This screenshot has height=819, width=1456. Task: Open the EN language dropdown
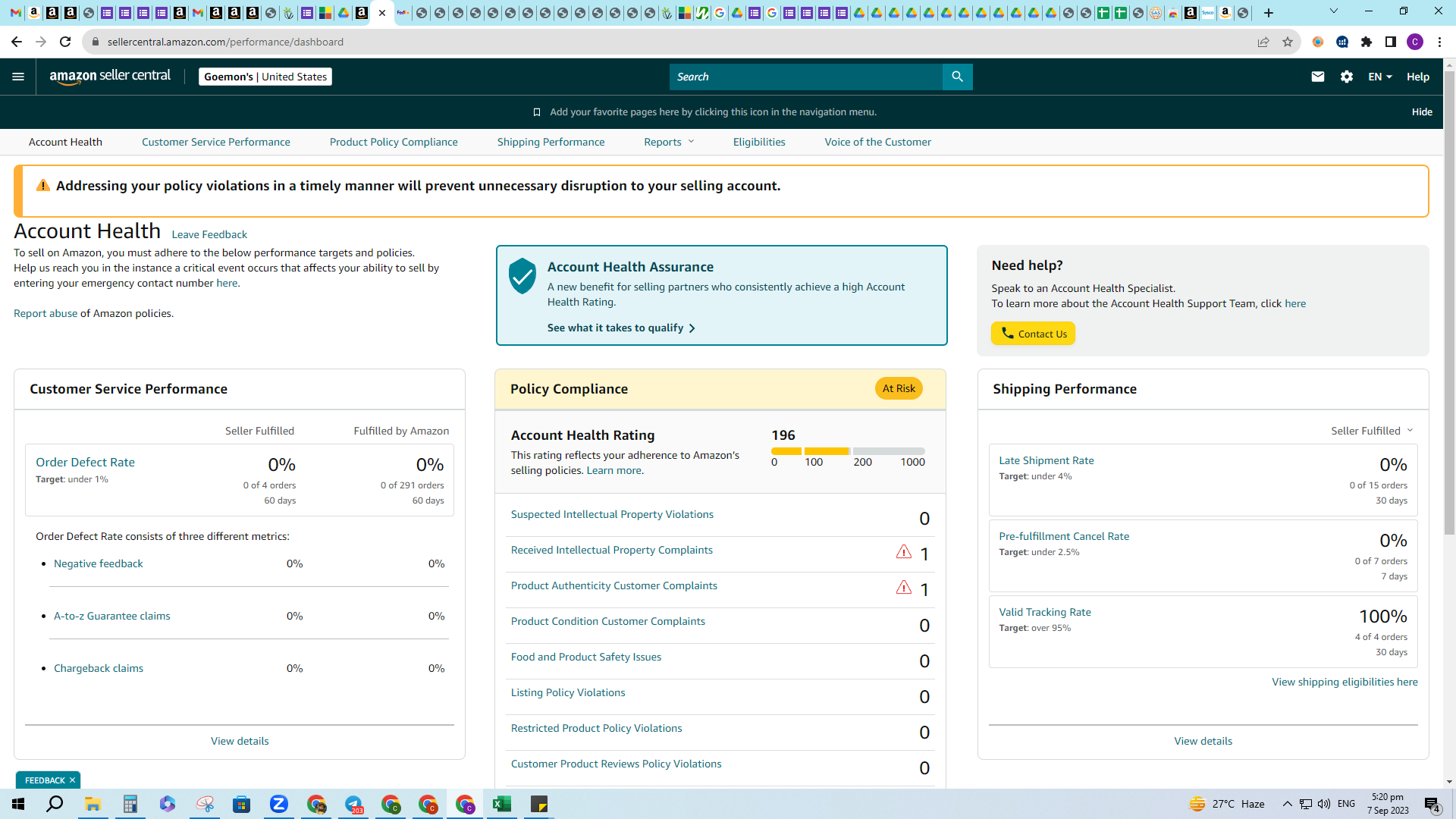click(1380, 77)
